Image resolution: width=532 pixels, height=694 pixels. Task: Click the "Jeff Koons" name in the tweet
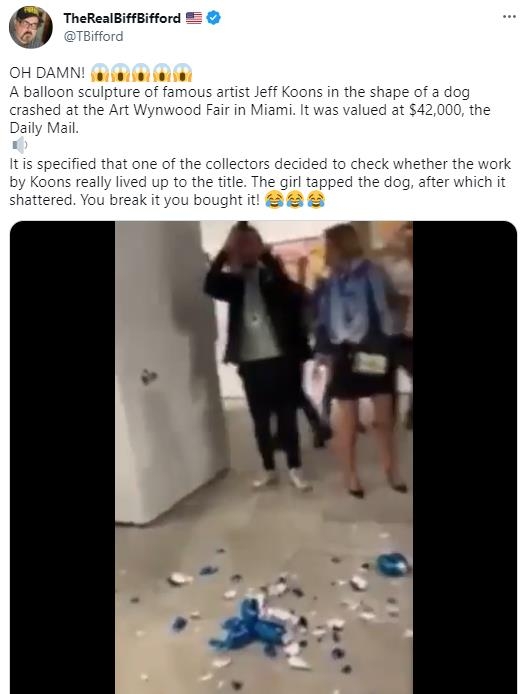(289, 92)
